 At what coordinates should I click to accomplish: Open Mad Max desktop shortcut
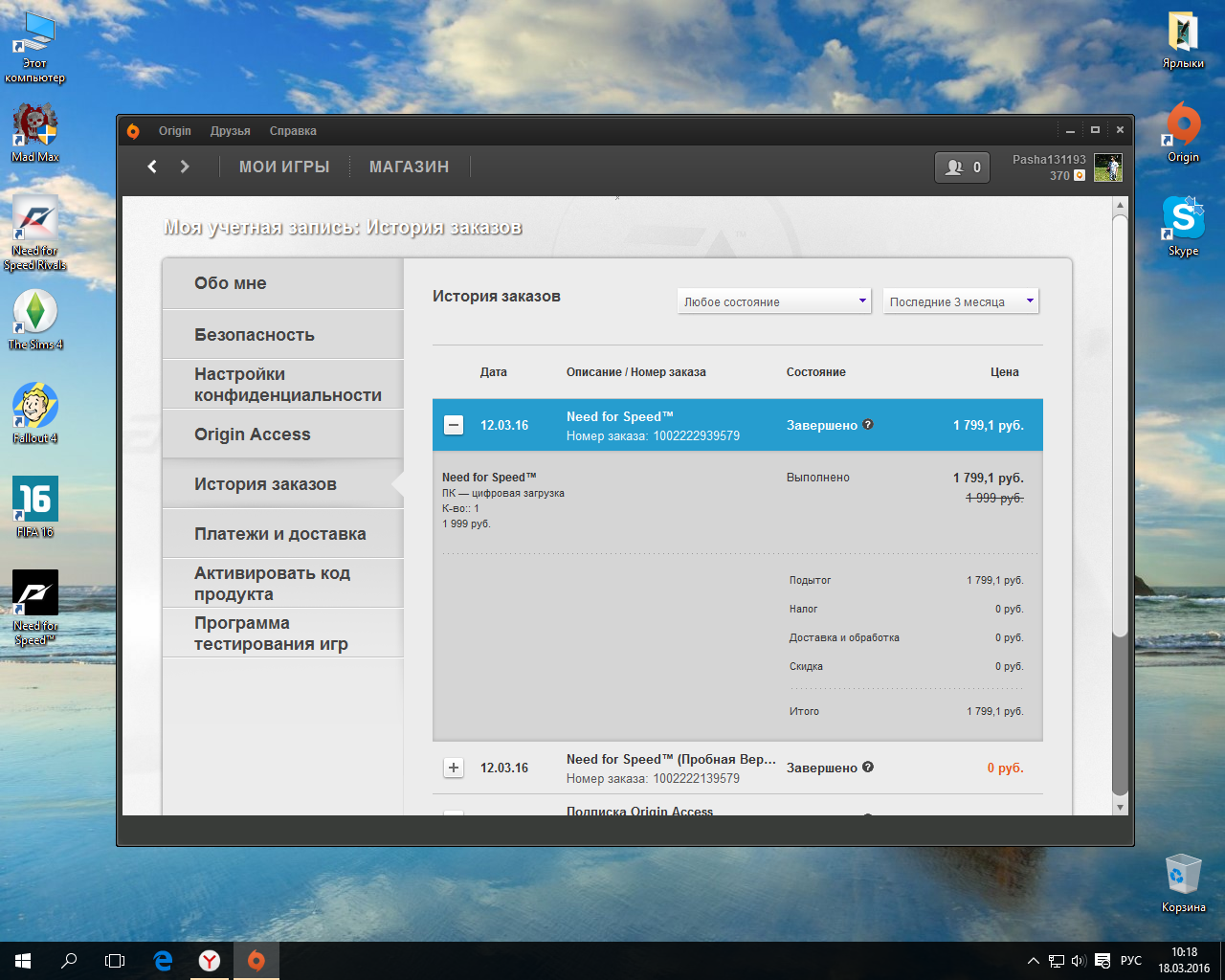(35, 132)
